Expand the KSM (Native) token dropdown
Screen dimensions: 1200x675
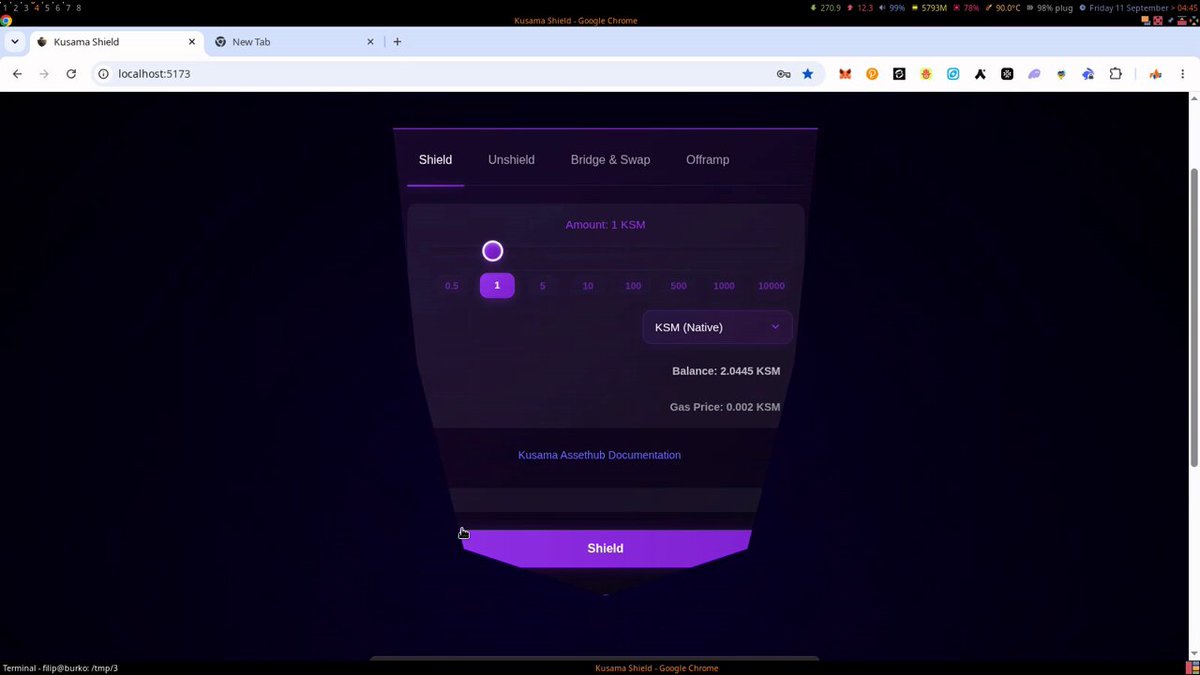point(717,327)
